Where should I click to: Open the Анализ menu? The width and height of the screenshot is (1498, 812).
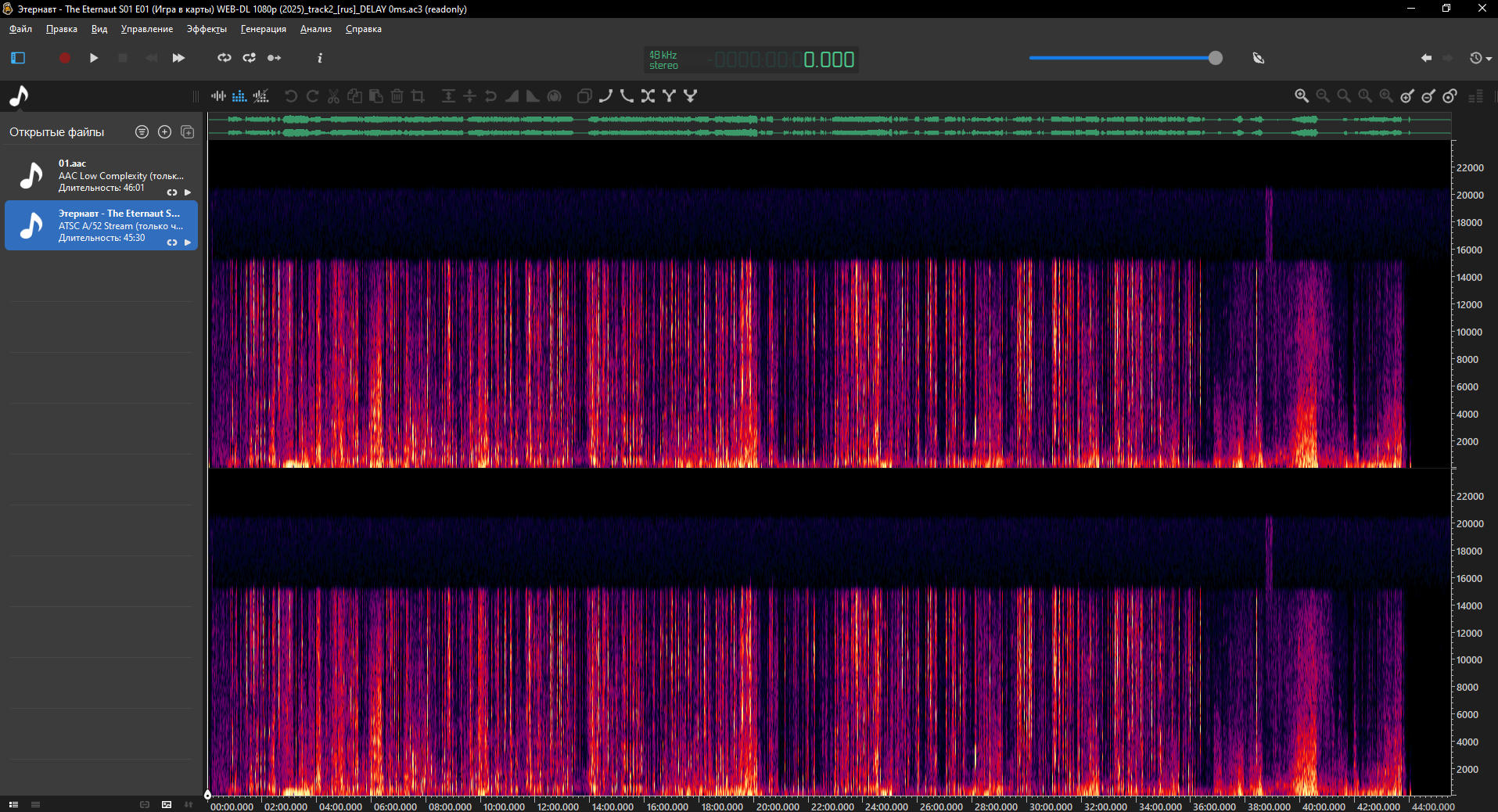[x=315, y=29]
